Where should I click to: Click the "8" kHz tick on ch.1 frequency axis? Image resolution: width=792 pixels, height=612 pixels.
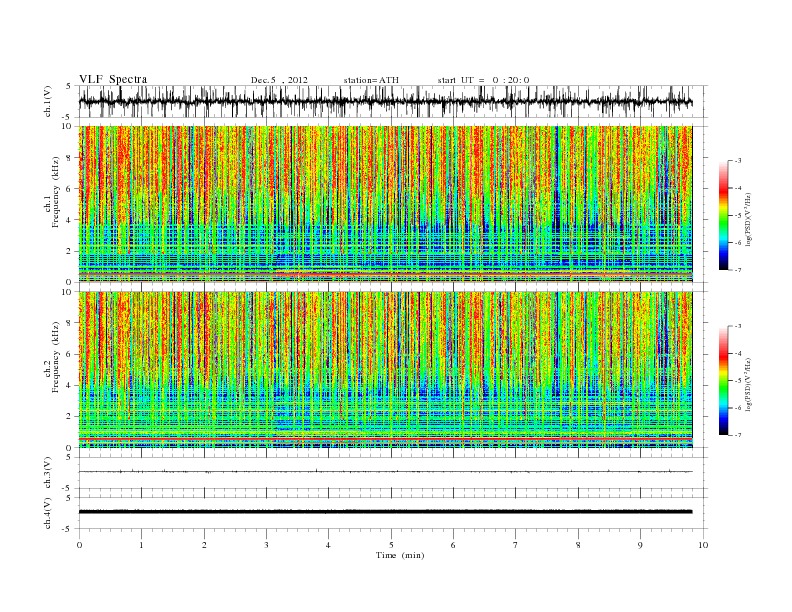coord(70,158)
